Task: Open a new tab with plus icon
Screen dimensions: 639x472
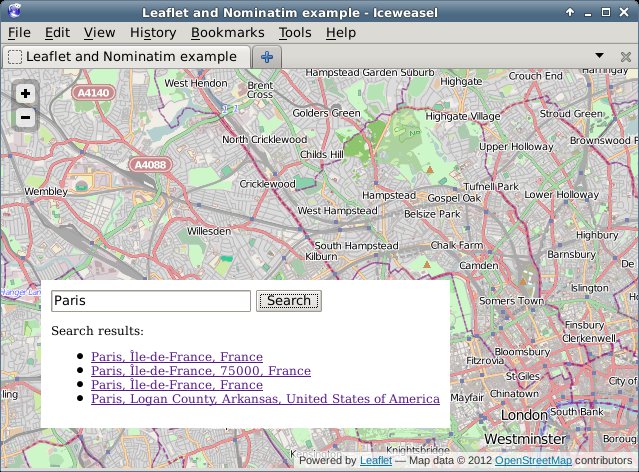Action: click(x=267, y=57)
